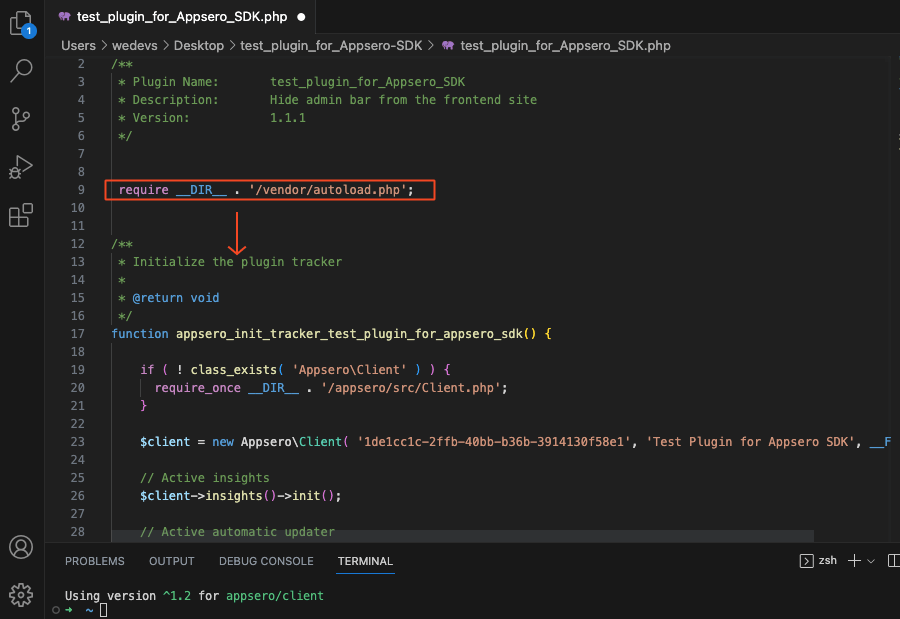Viewport: 900px width, 619px height.
Task: Click the 'Test Plugin for Appsero SDK' string
Action: [x=750, y=442]
